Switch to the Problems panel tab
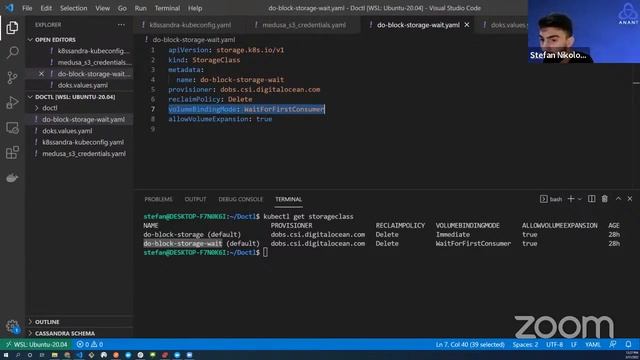 click(158, 199)
